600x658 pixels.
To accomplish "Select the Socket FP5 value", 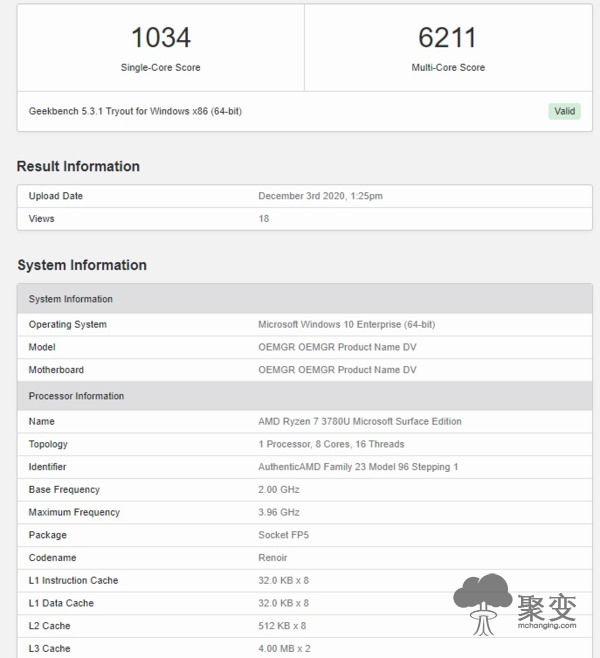I will (x=284, y=535).
